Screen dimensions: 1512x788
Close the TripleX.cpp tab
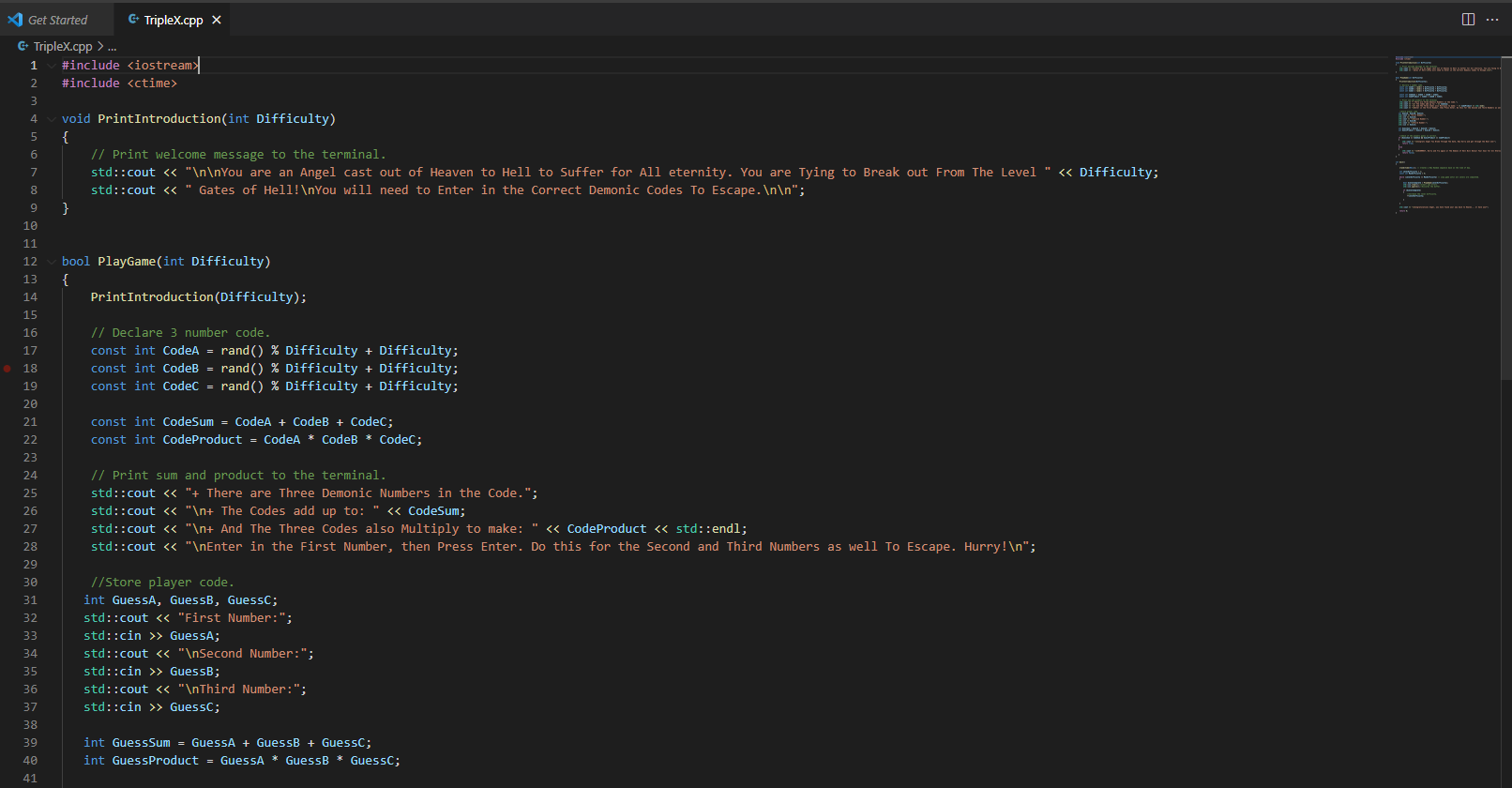217,20
